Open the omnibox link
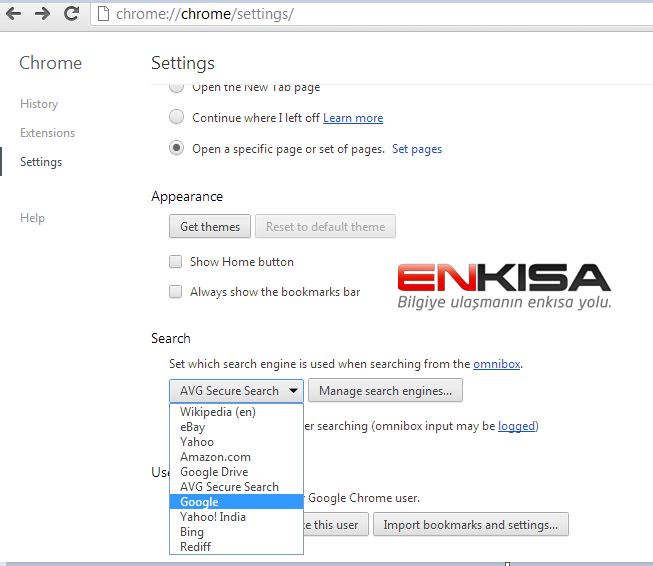This screenshot has height=566, width=653. tap(496, 364)
